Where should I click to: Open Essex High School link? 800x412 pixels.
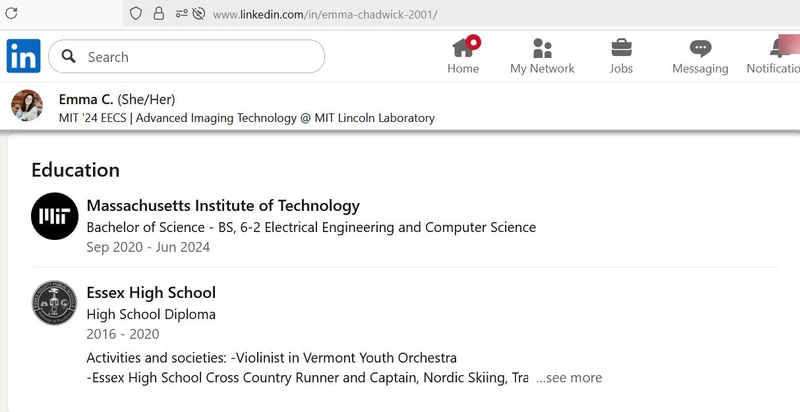[x=151, y=293]
